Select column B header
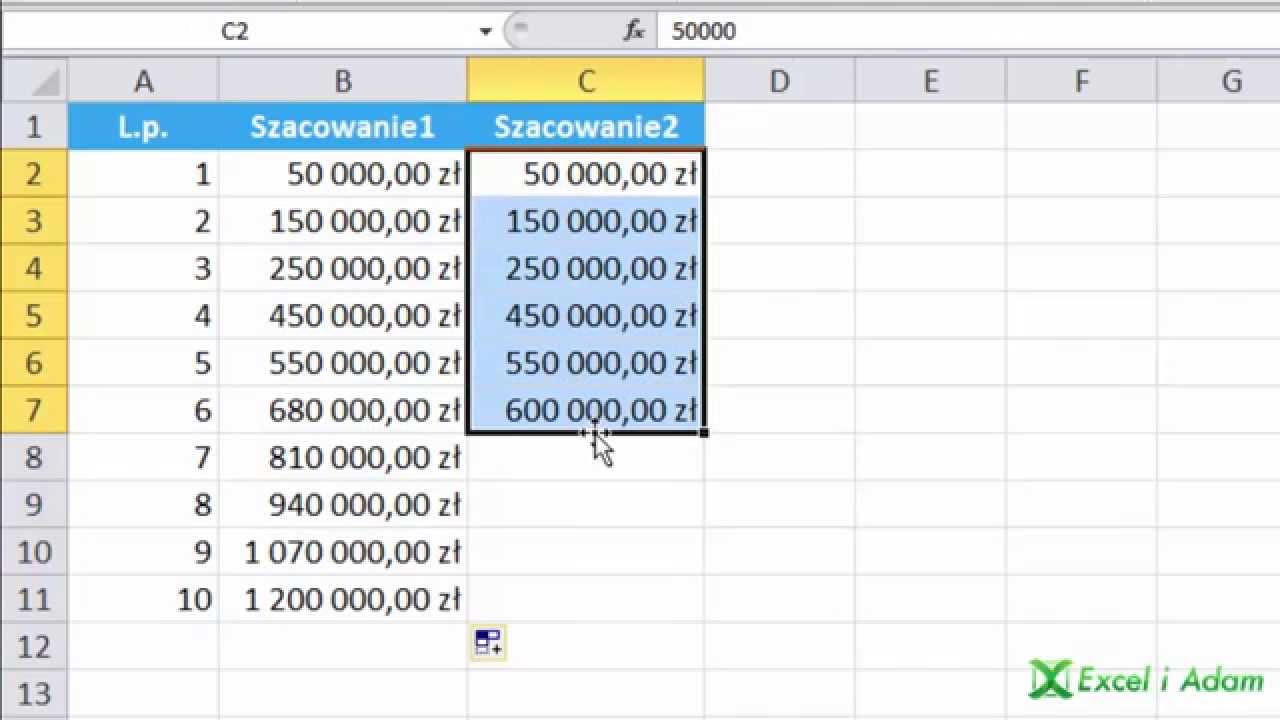Screen dimensions: 1280x720 point(343,81)
